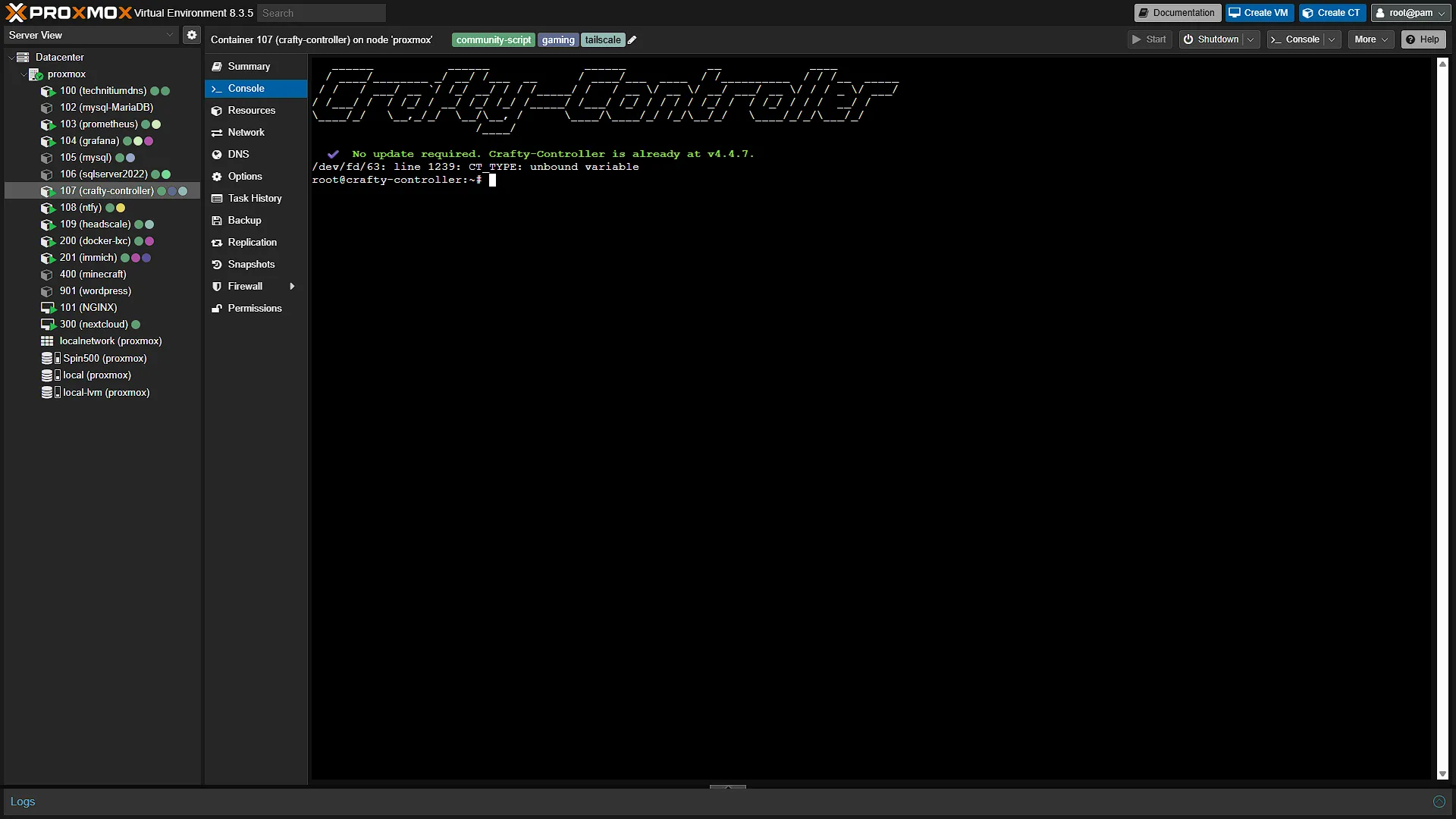Click the Help button

(1423, 39)
